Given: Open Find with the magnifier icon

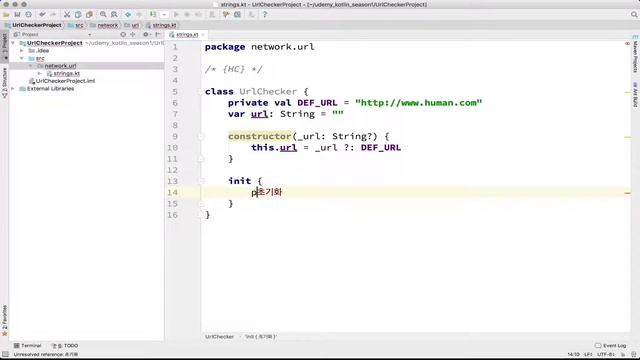Looking at the screenshot, I should click(103, 15).
